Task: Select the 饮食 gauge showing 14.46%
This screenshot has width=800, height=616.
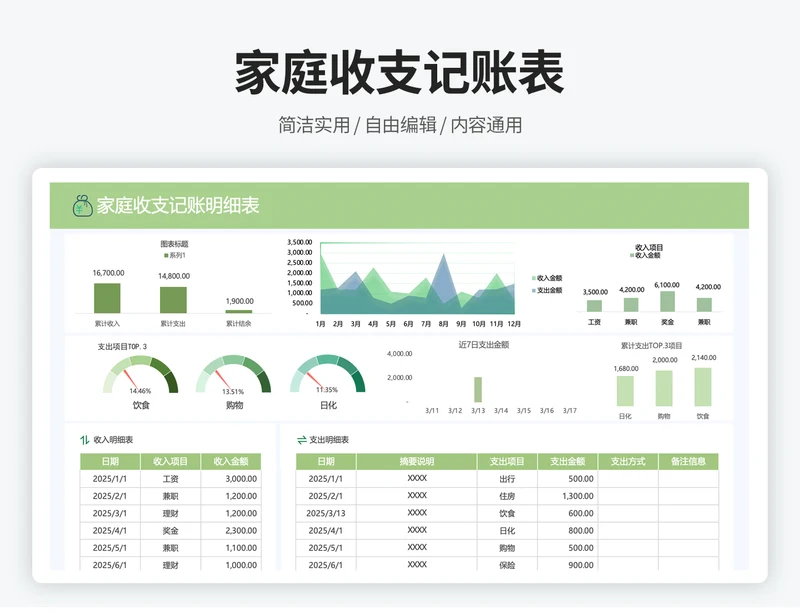Action: click(141, 374)
